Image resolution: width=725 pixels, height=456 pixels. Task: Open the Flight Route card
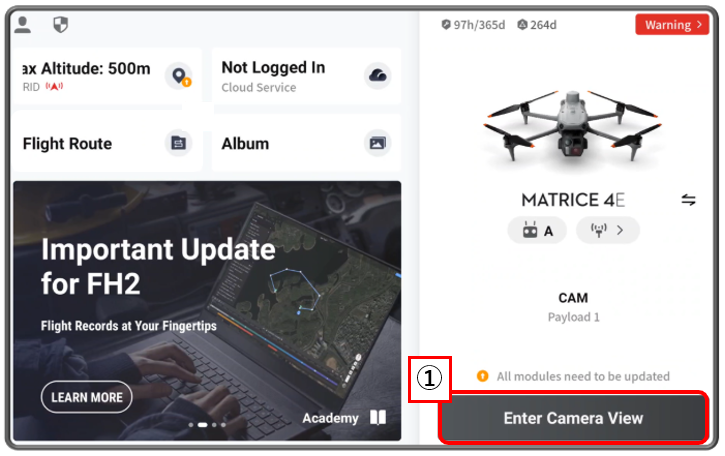[x=107, y=143]
